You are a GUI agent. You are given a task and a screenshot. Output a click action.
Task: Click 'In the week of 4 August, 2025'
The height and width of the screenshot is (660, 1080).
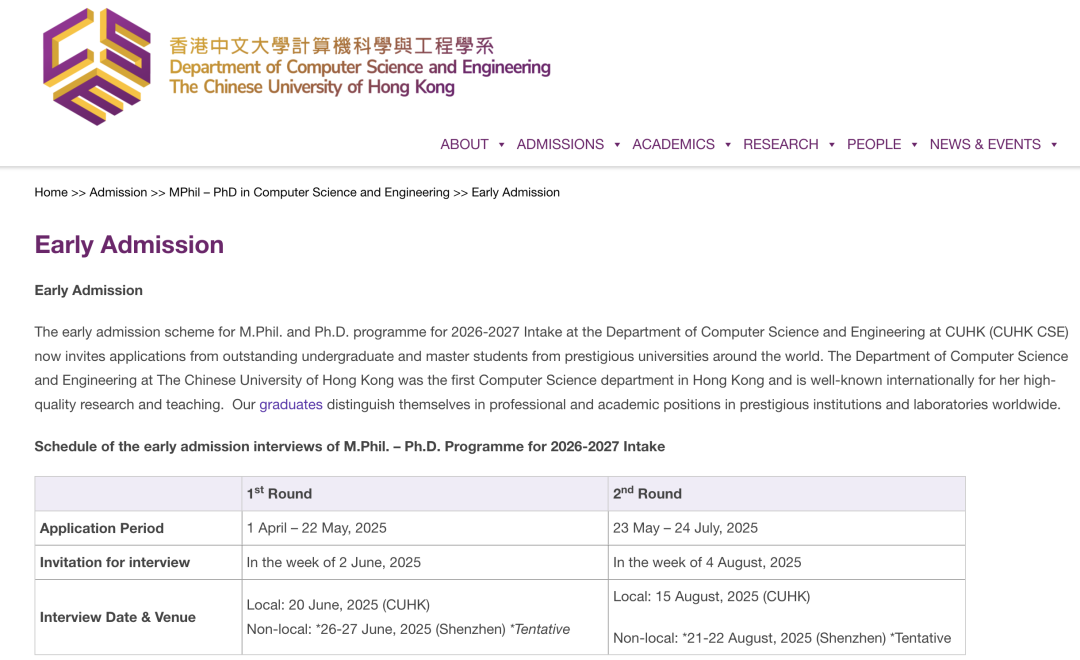[707, 562]
